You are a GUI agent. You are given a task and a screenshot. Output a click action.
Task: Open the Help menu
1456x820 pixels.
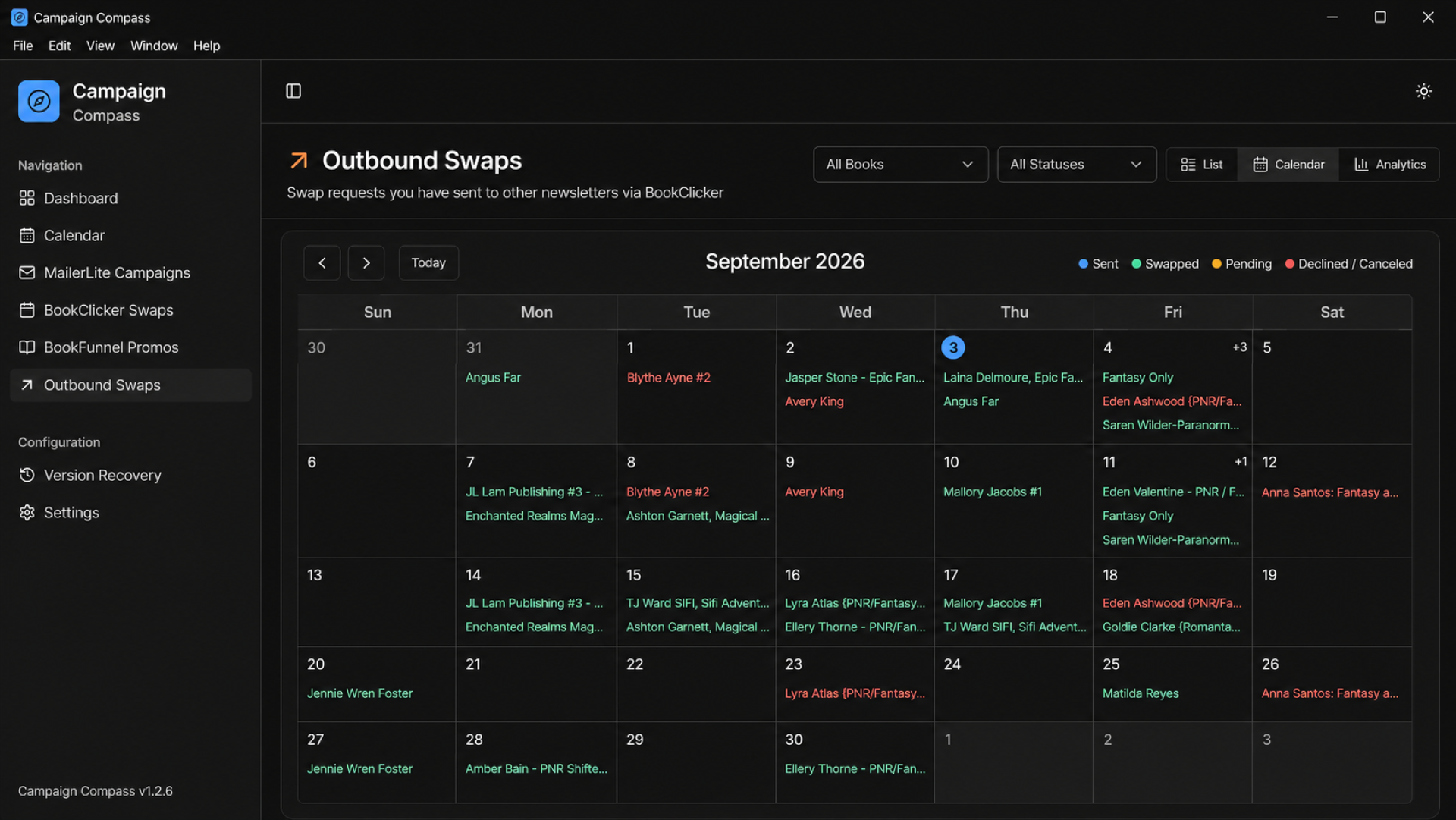click(x=206, y=46)
